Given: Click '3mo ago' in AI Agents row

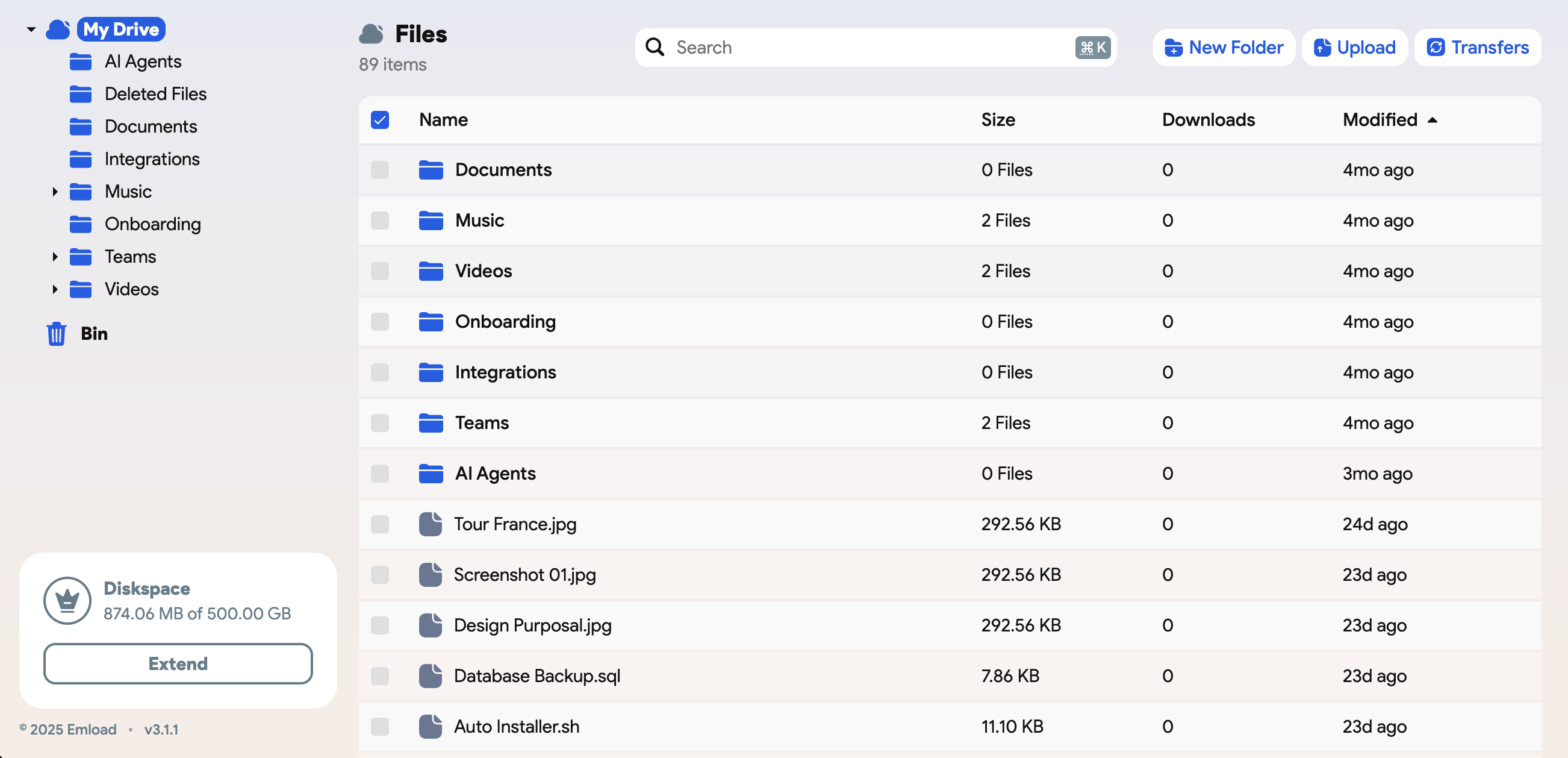Looking at the screenshot, I should coord(1377,474).
